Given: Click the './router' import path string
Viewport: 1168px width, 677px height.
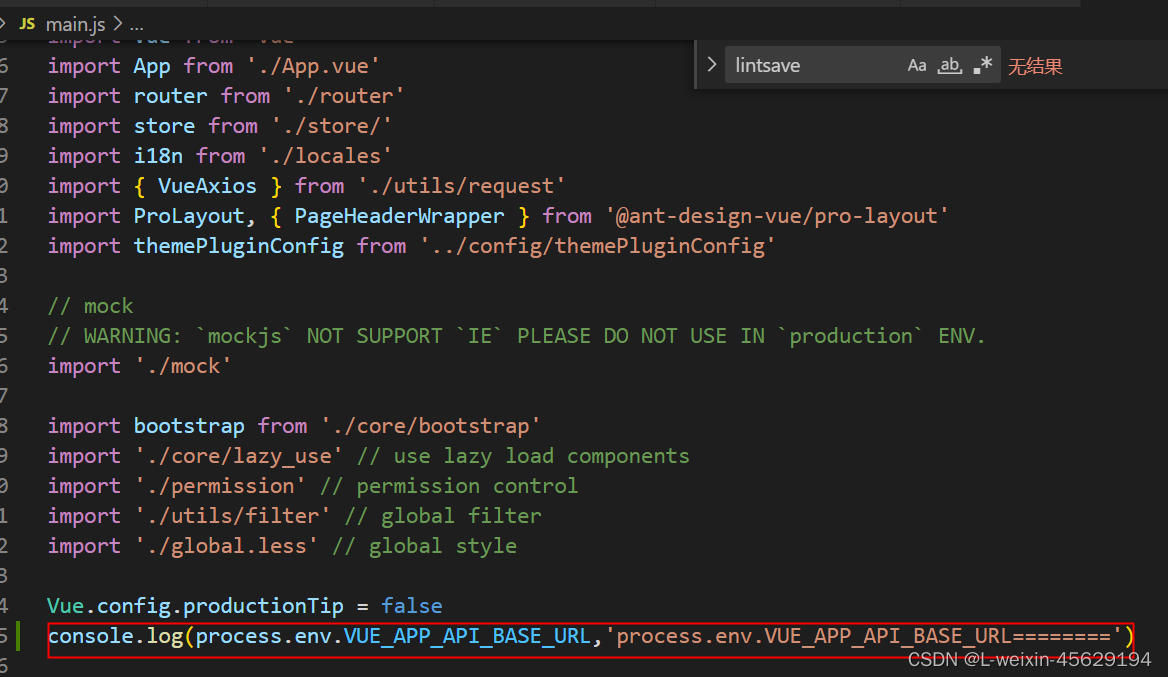Looking at the screenshot, I should pyautogui.click(x=343, y=95).
